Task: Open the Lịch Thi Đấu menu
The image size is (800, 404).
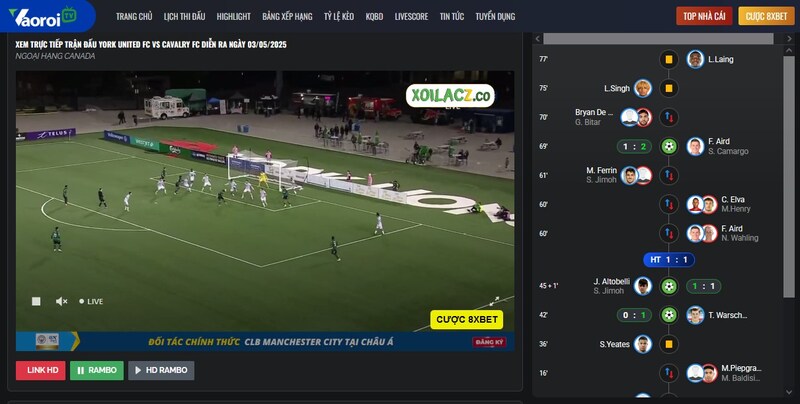Action: coord(184,16)
